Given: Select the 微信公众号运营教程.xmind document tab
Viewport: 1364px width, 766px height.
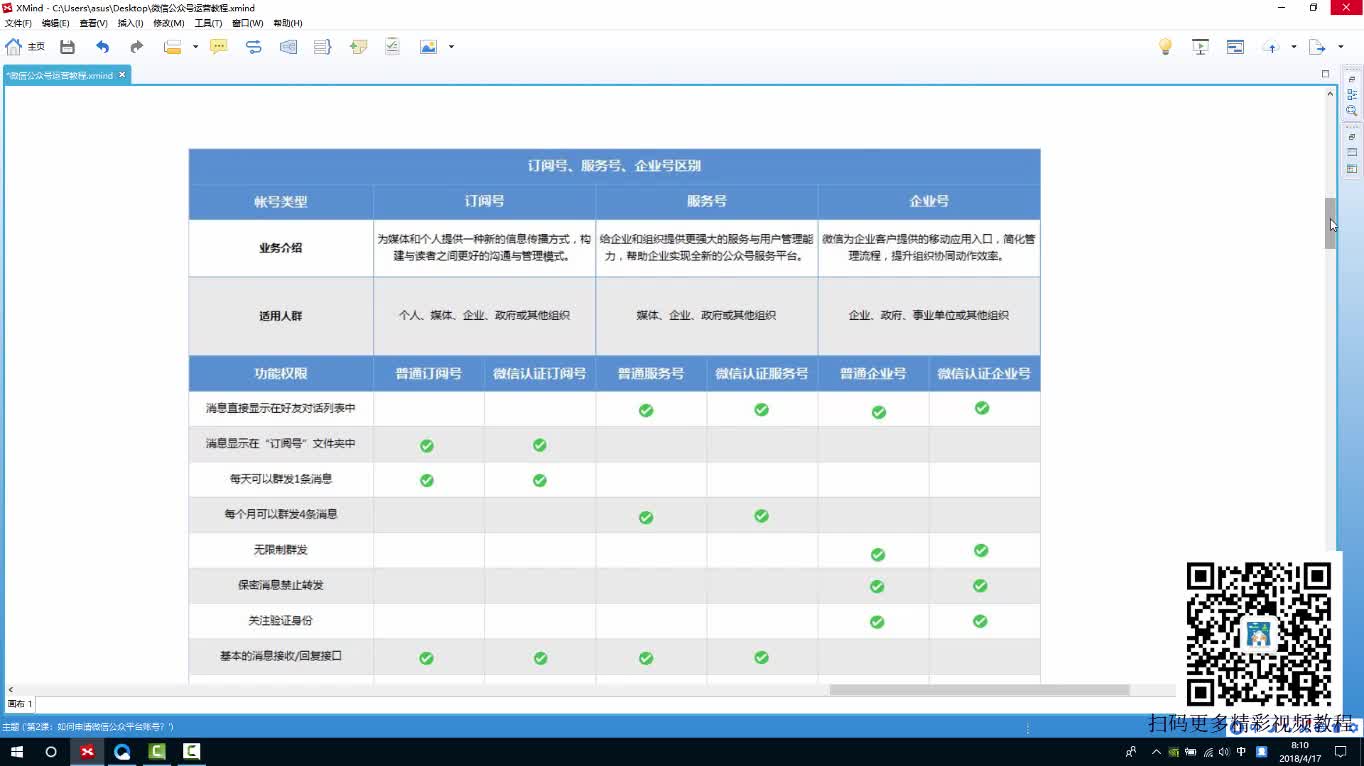Looking at the screenshot, I should tap(60, 74).
